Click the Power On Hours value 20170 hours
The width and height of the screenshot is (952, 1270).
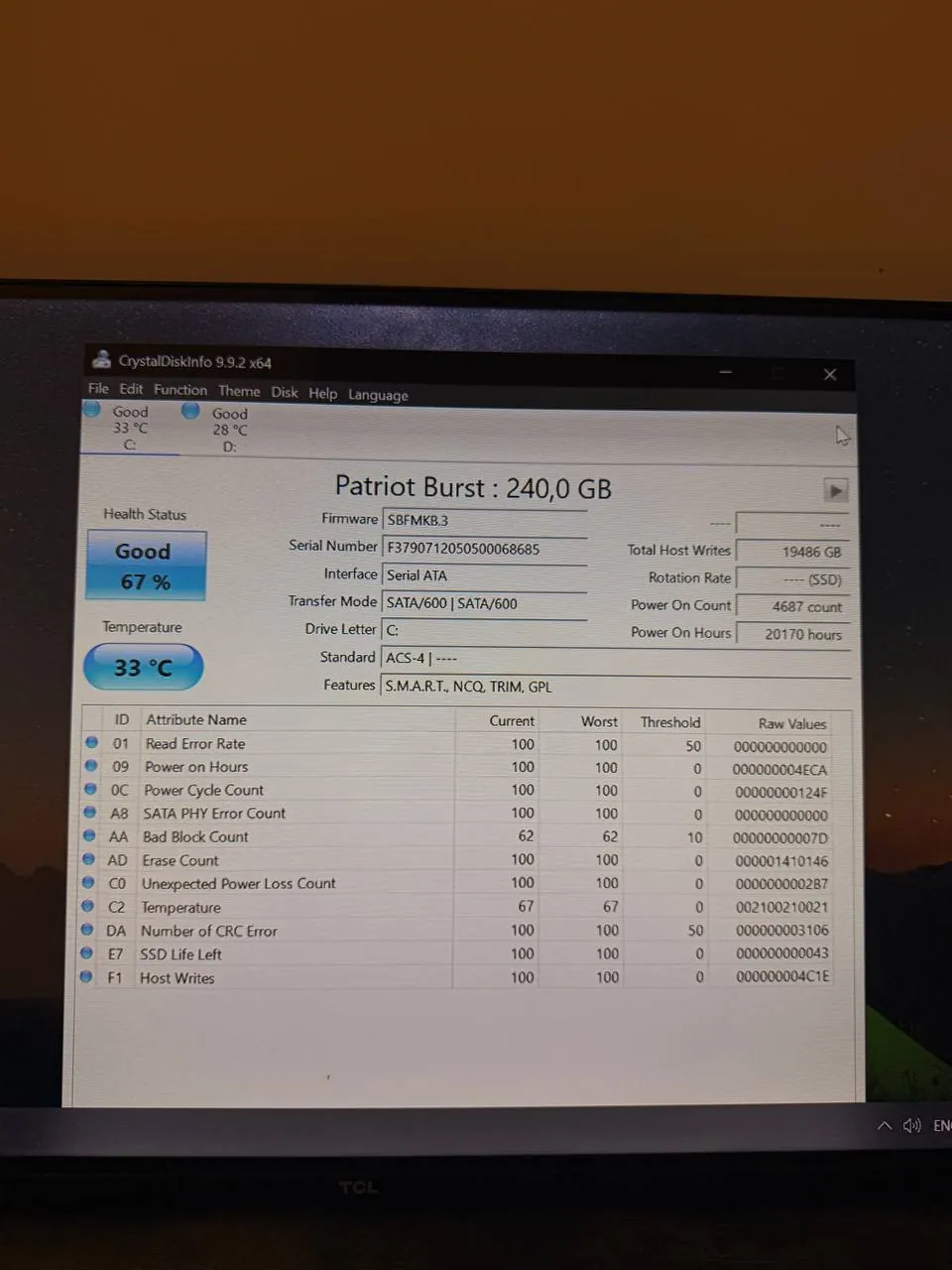click(x=793, y=634)
